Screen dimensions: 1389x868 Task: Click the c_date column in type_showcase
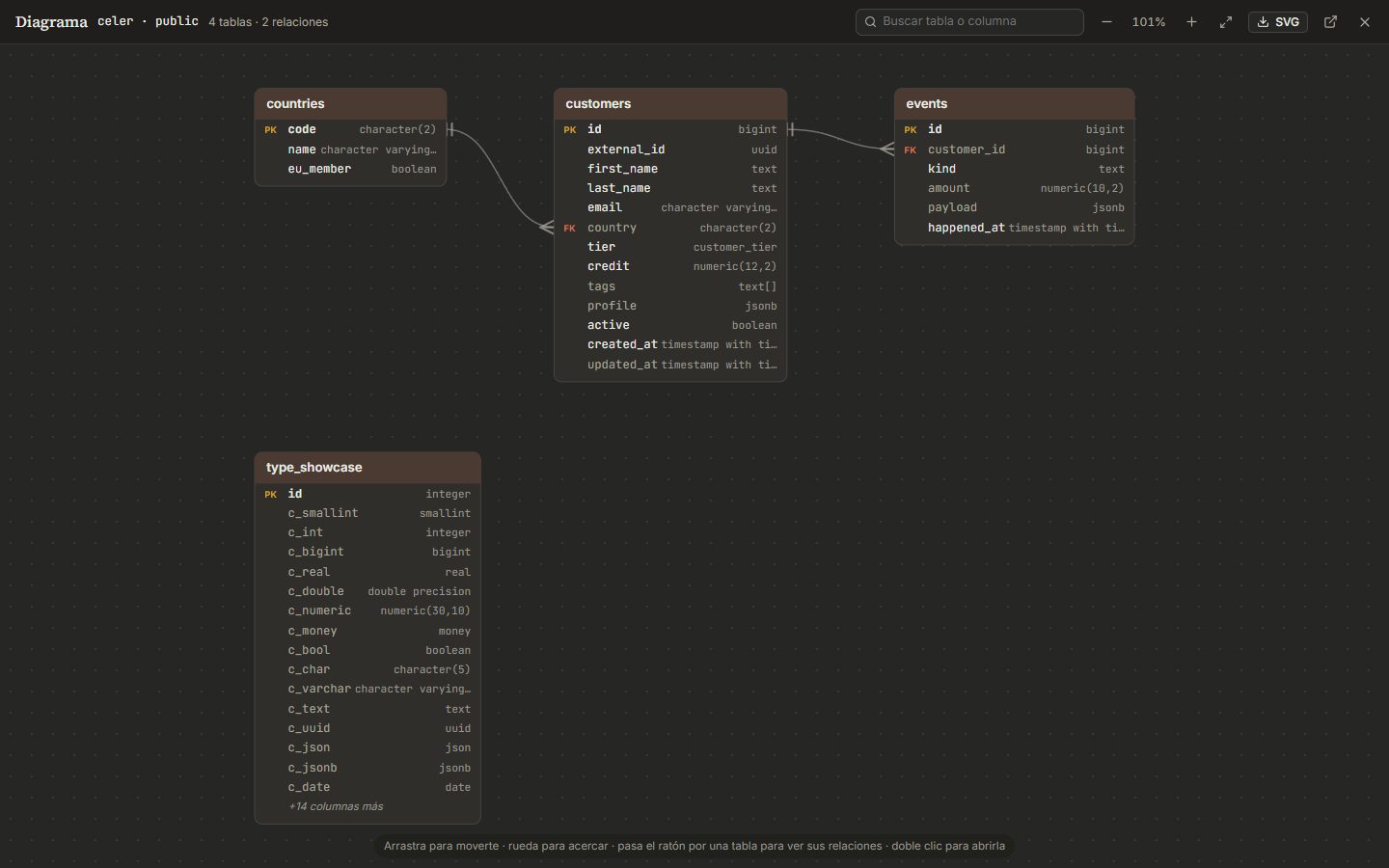click(x=368, y=787)
